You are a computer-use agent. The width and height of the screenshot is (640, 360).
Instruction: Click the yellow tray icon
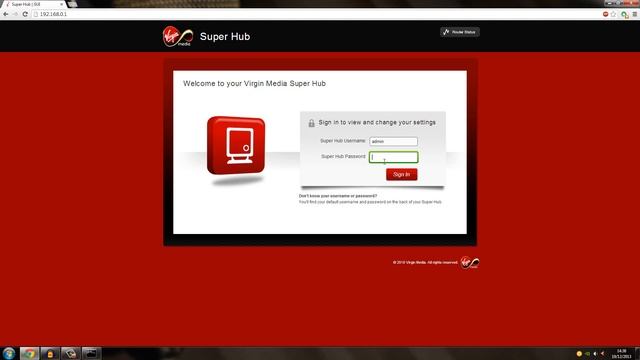(x=579, y=353)
